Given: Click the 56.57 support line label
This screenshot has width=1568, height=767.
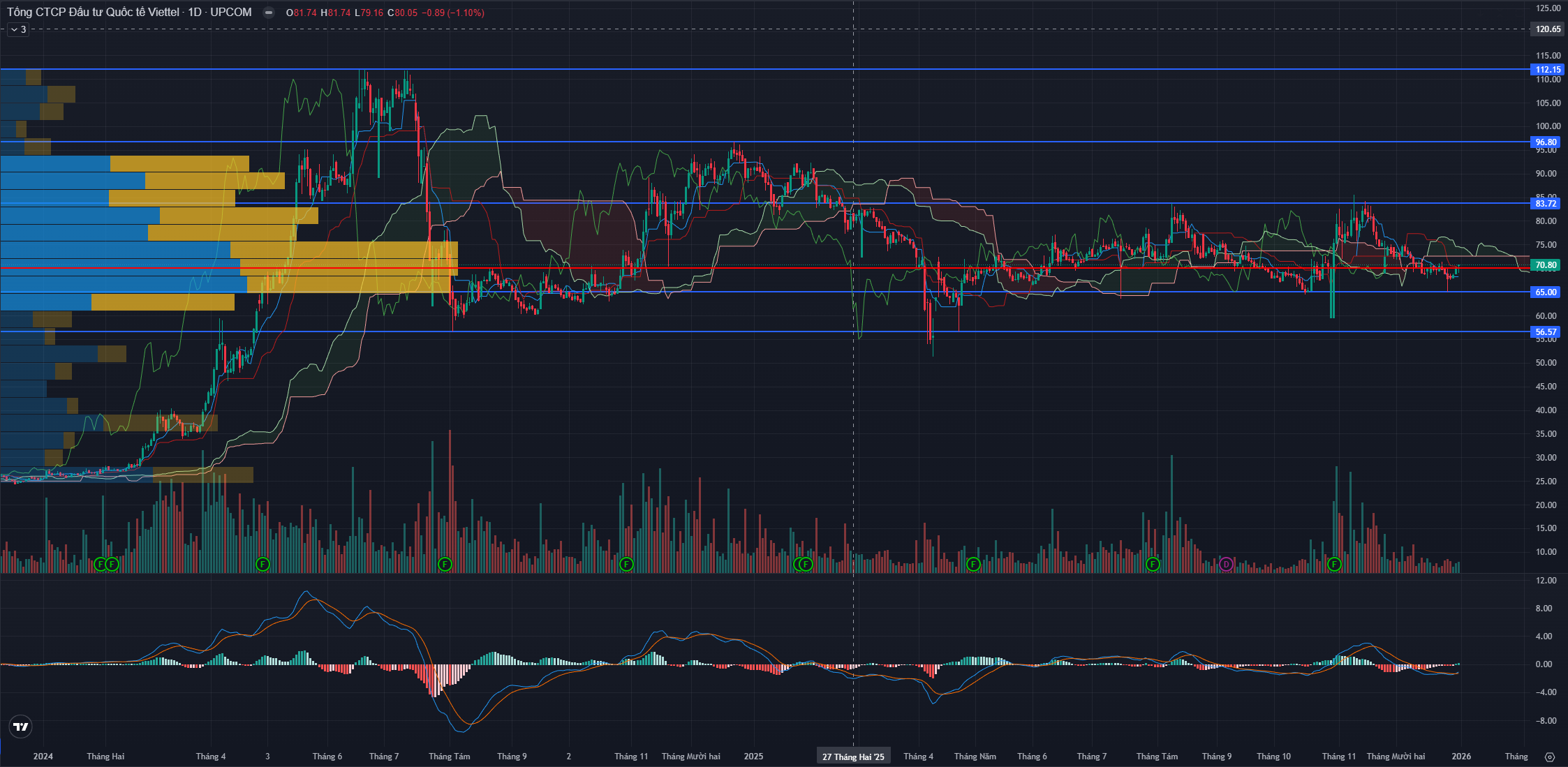Looking at the screenshot, I should point(1546,332).
